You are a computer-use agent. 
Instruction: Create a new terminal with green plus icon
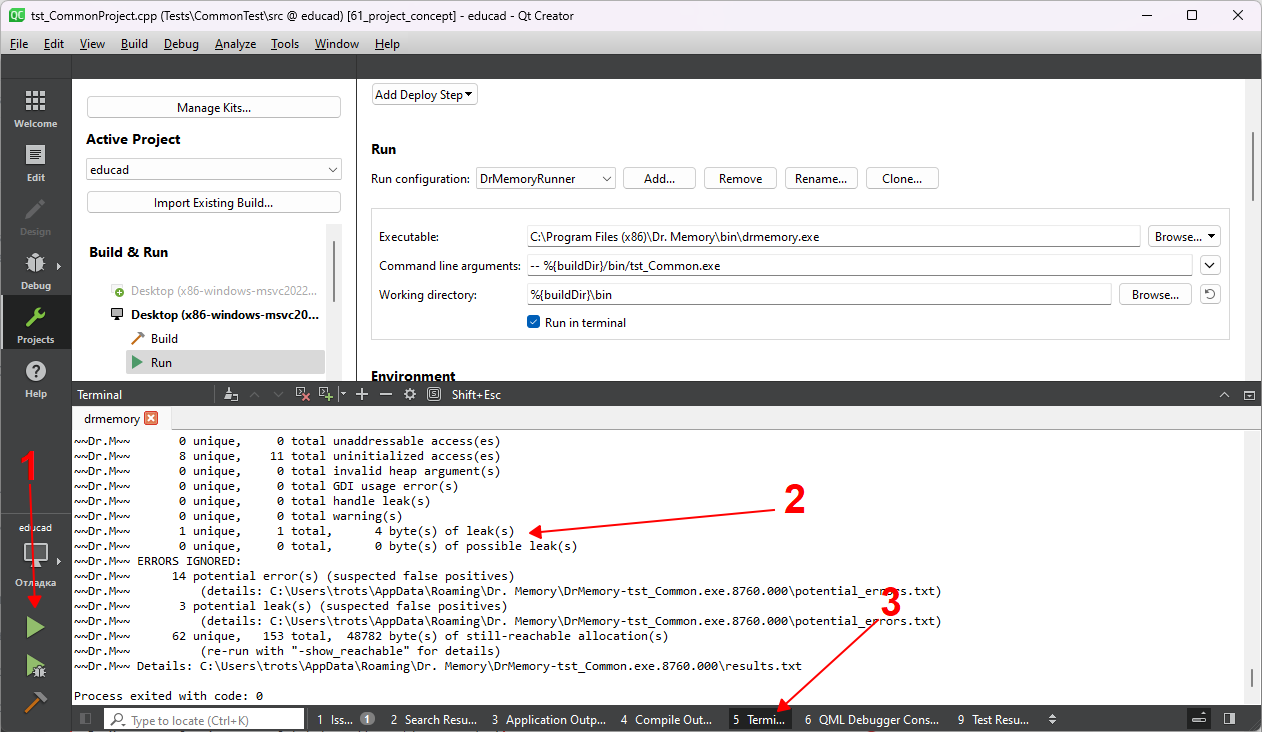click(x=325, y=395)
